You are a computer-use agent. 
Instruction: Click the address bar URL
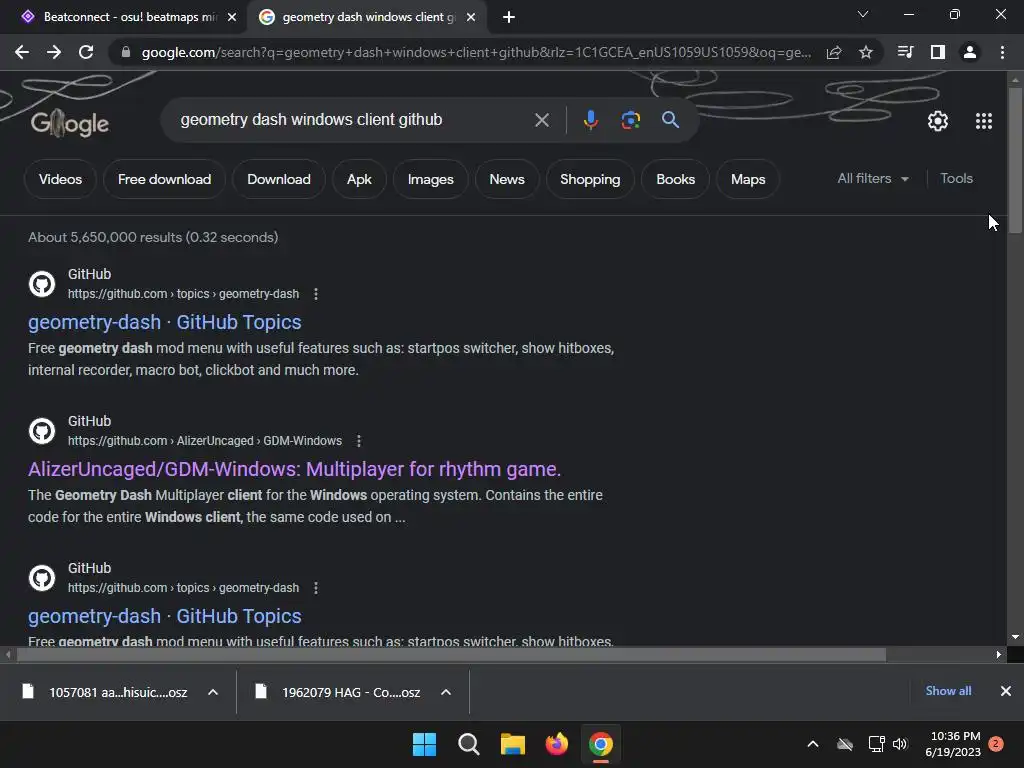(476, 52)
